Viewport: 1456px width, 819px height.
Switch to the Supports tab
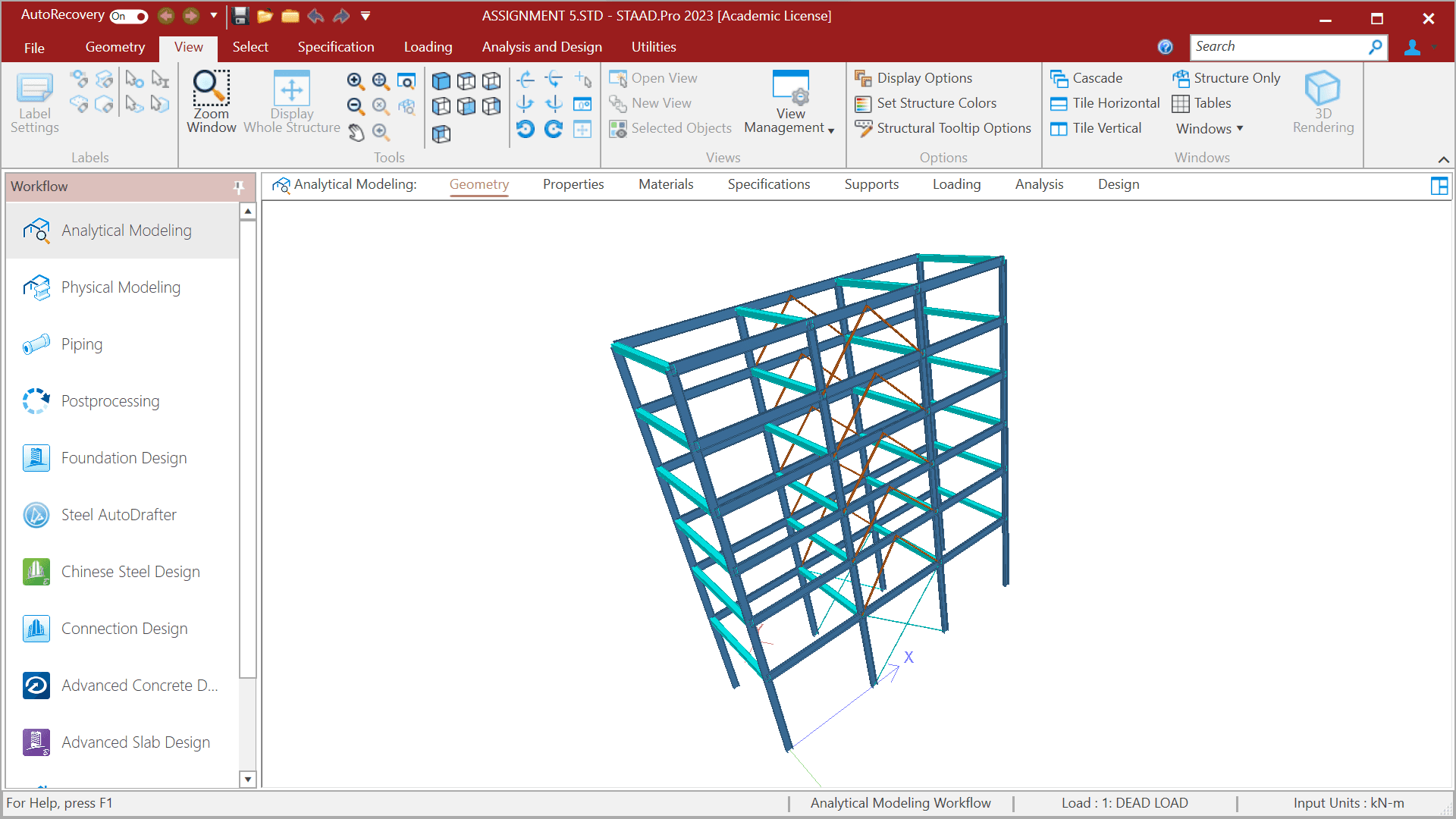coord(871,184)
